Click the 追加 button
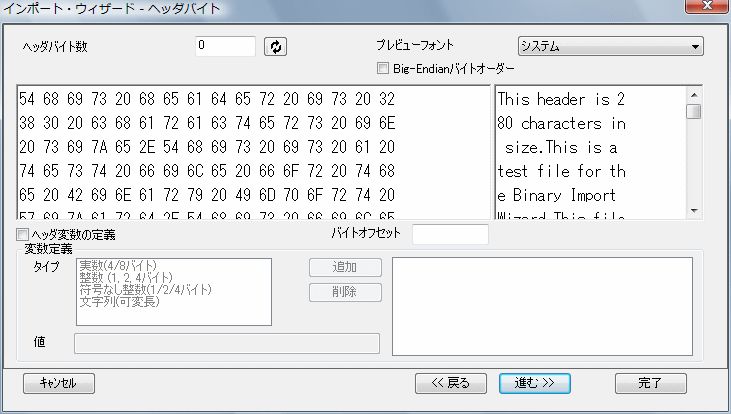Viewport: 731px width, 414px height. [x=345, y=267]
